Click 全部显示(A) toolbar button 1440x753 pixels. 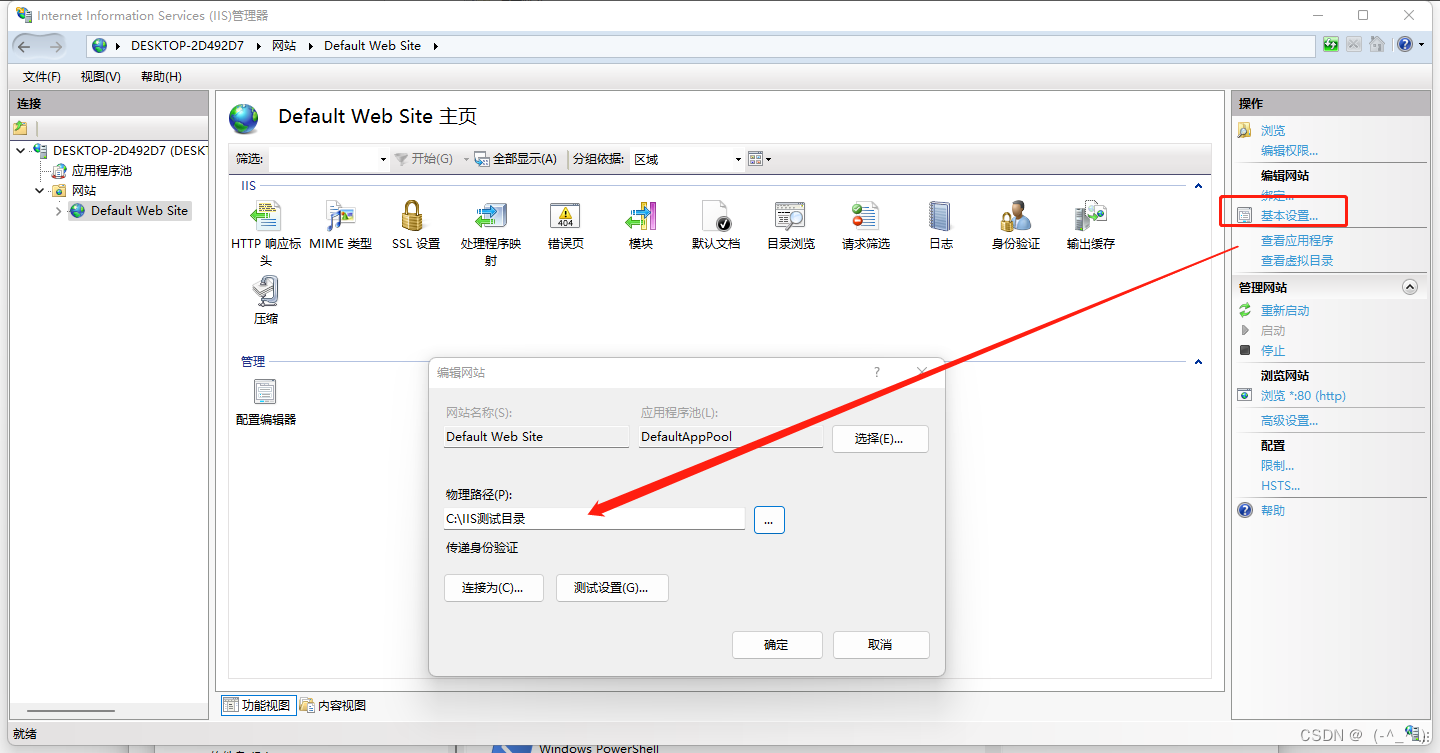click(x=516, y=159)
